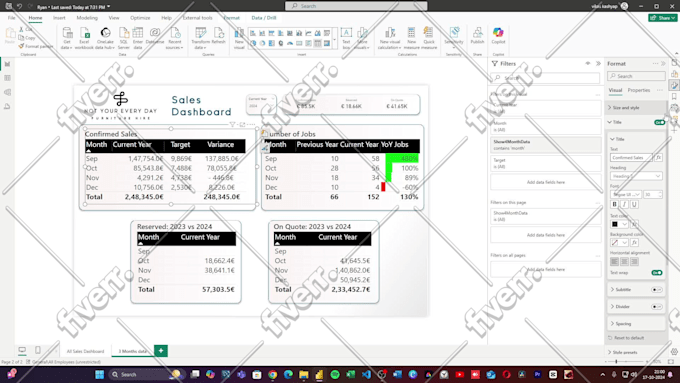The height and width of the screenshot is (383, 680).
Task: Click the Enter data icon
Action: 138,38
